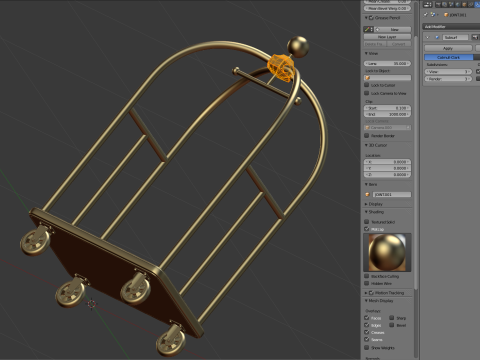The image size is (480, 360).
Task: Click 3D Cursor Z location field
Action: point(388,175)
